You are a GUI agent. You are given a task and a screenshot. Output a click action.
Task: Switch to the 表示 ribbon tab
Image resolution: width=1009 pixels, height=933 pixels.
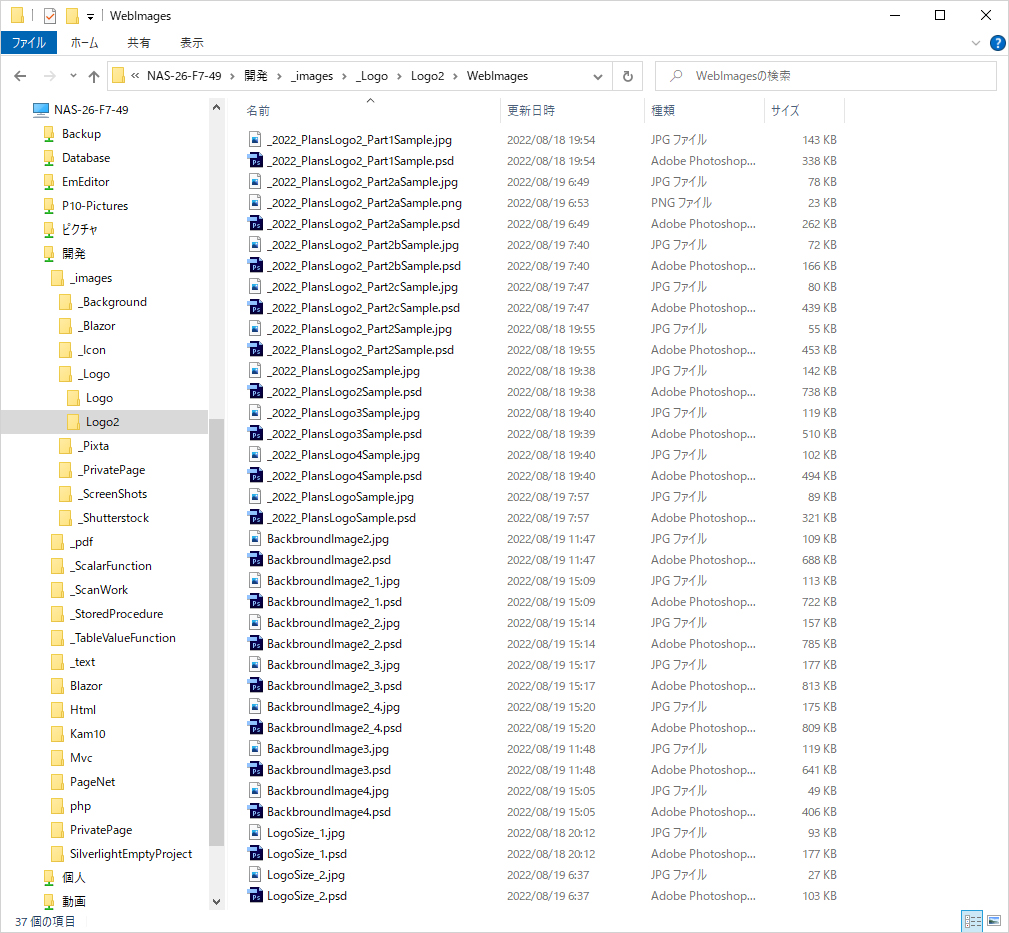191,43
